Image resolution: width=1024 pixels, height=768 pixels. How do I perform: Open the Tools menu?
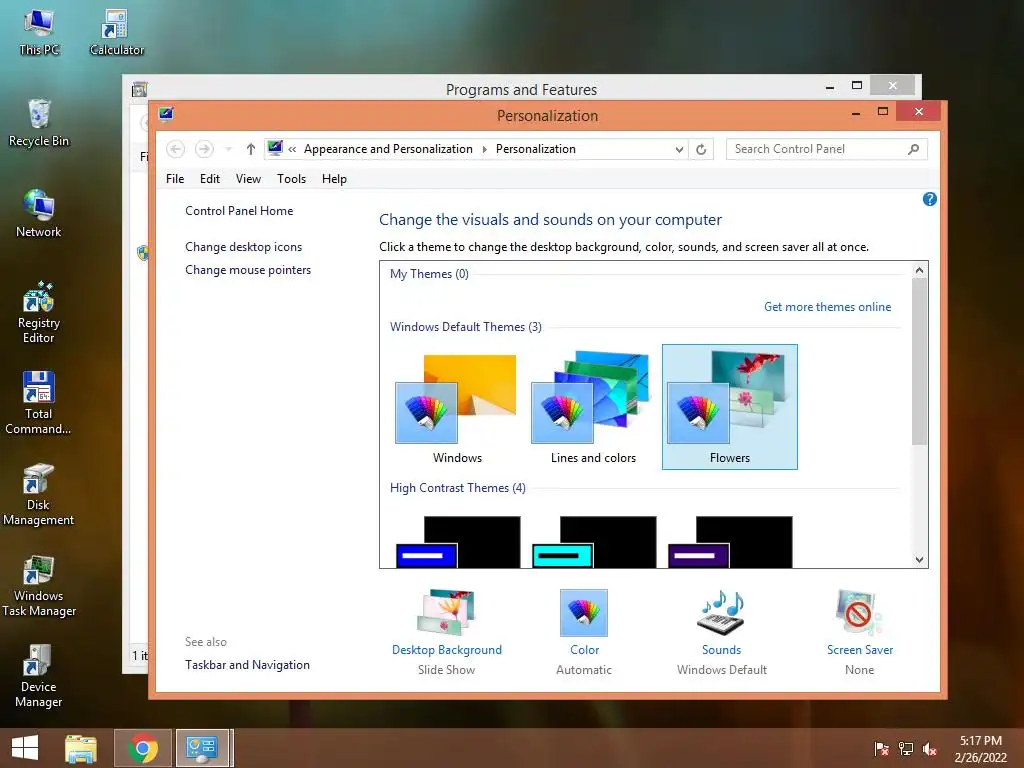[291, 178]
